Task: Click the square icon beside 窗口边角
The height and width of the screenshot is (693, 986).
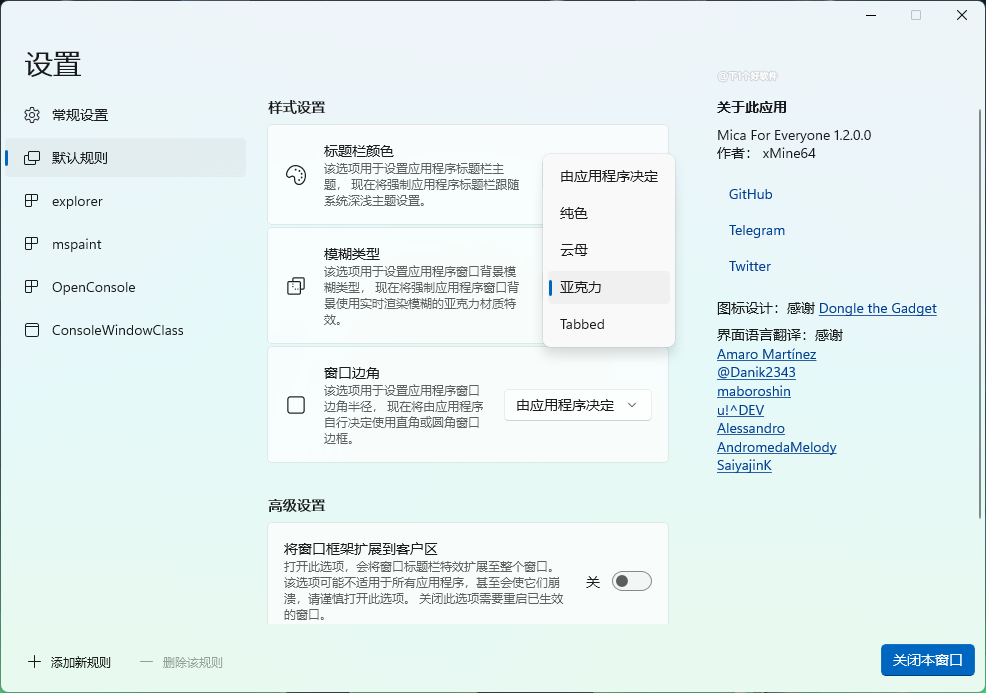Action: tap(296, 405)
